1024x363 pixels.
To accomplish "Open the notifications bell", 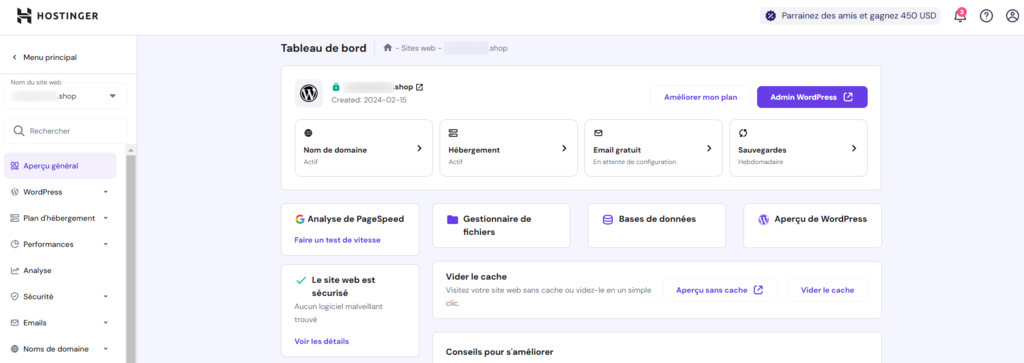I will [x=960, y=16].
